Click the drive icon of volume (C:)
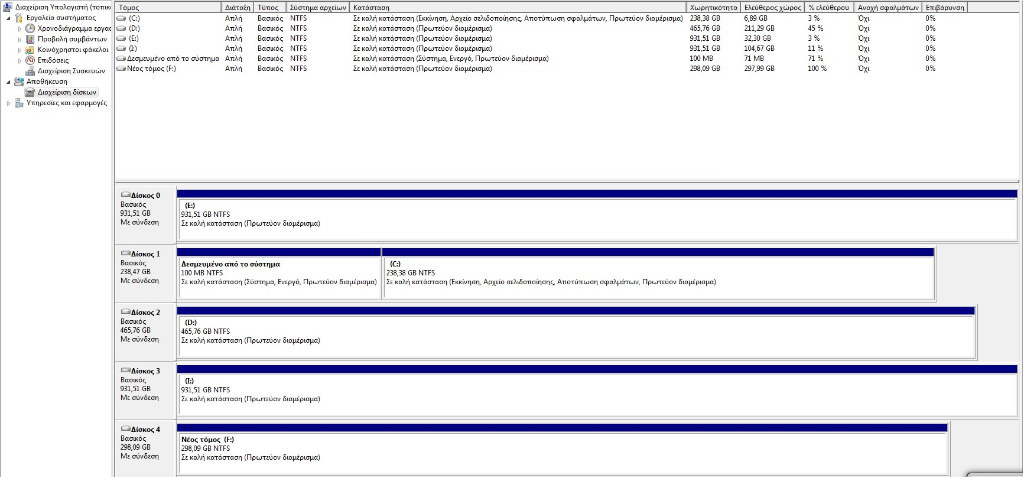The image size is (1023, 477). pos(122,18)
